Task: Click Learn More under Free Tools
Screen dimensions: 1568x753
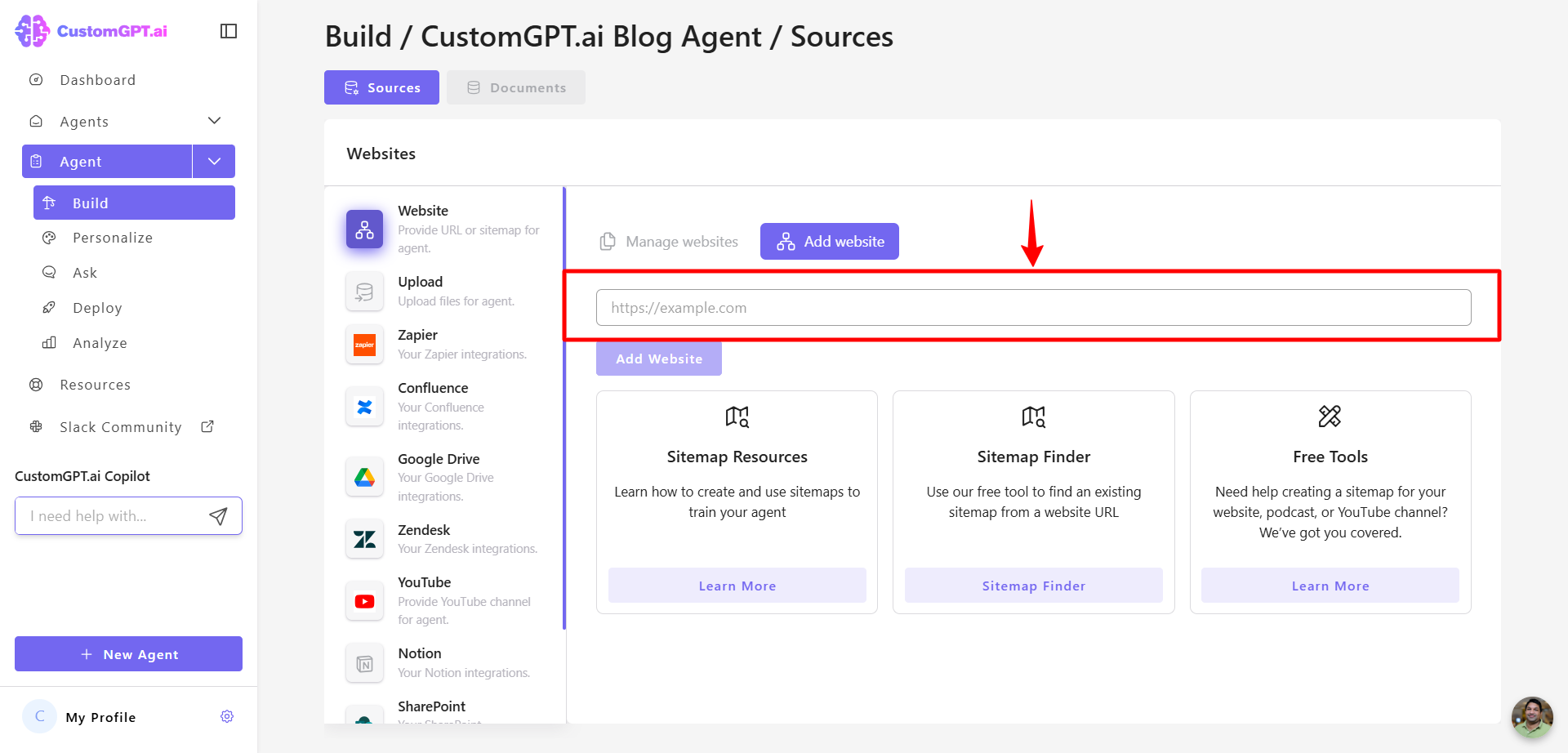Action: (x=1330, y=586)
